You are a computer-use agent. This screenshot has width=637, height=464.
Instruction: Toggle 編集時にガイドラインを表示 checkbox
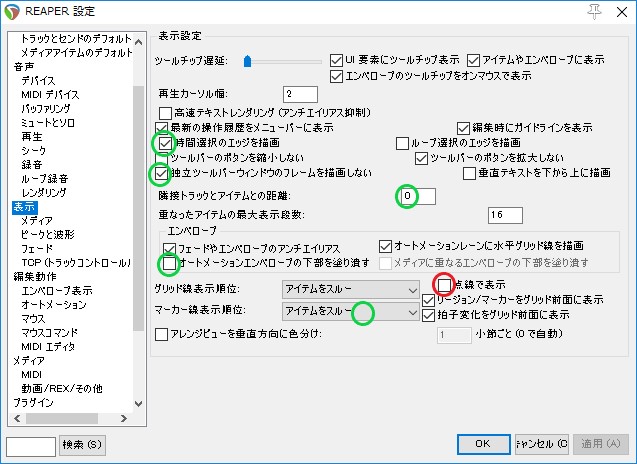[x=464, y=128]
